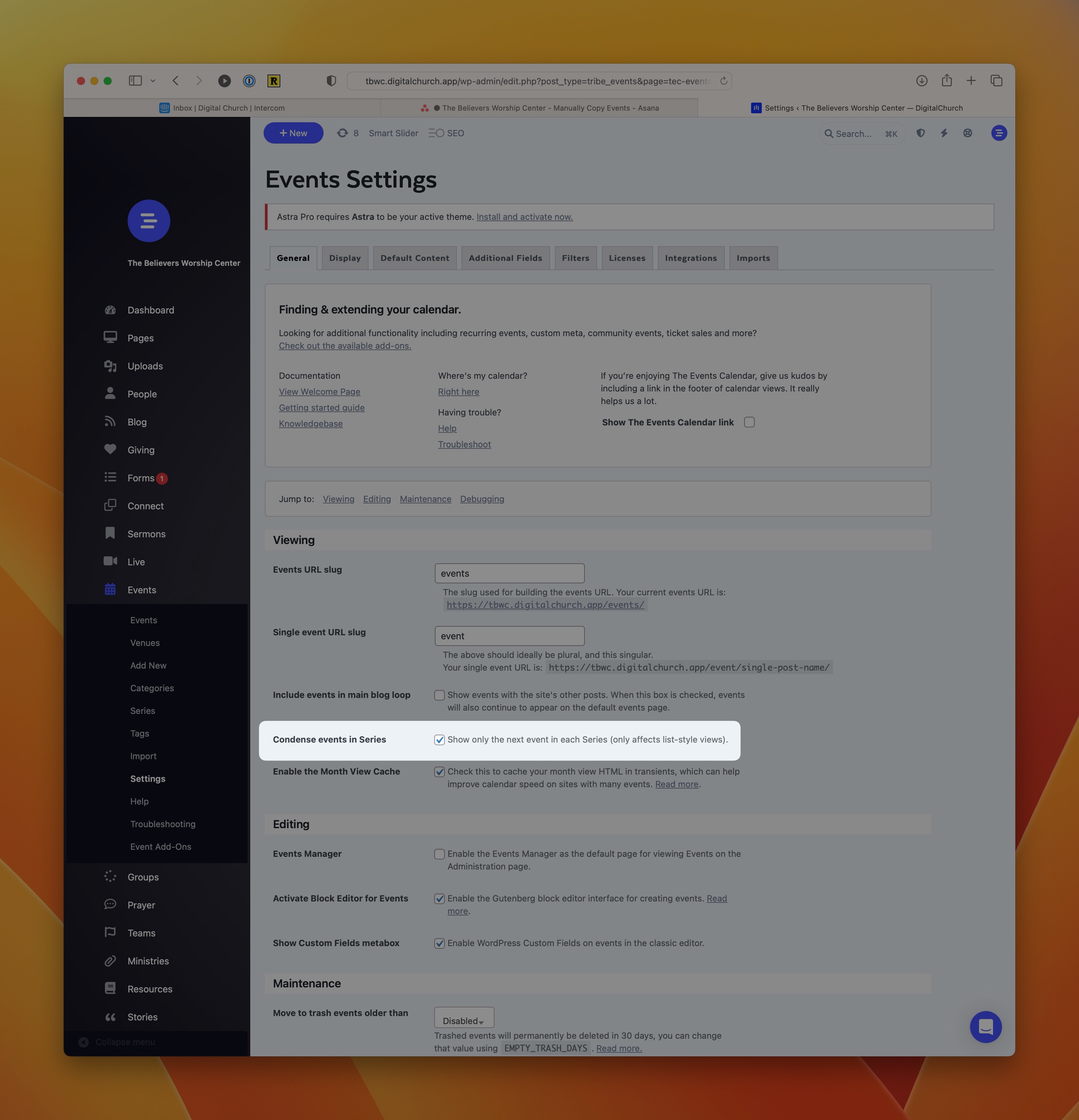Click the updates icon showing 8

(x=348, y=133)
